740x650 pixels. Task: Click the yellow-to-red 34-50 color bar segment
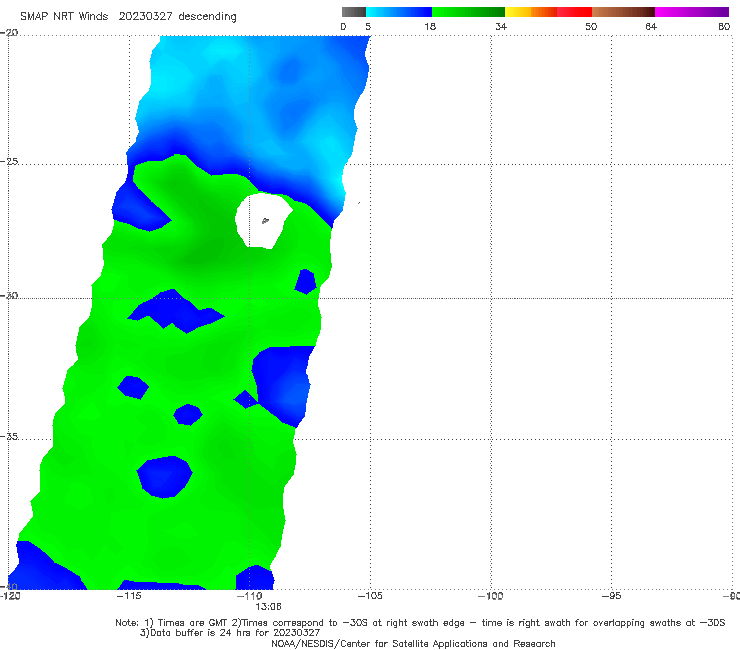click(x=548, y=12)
